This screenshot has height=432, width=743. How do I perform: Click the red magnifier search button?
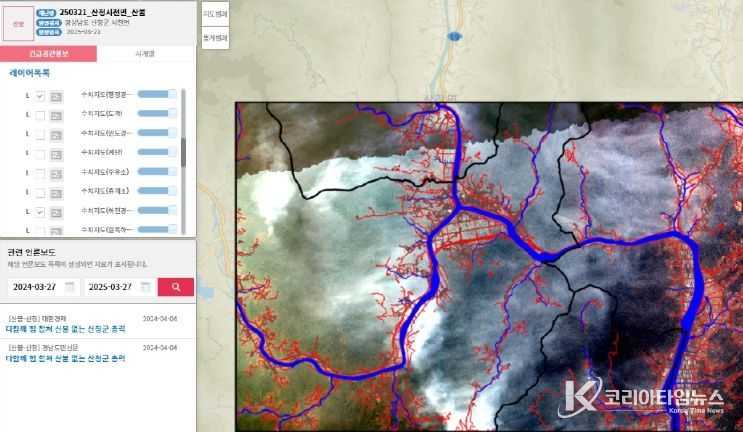click(176, 287)
